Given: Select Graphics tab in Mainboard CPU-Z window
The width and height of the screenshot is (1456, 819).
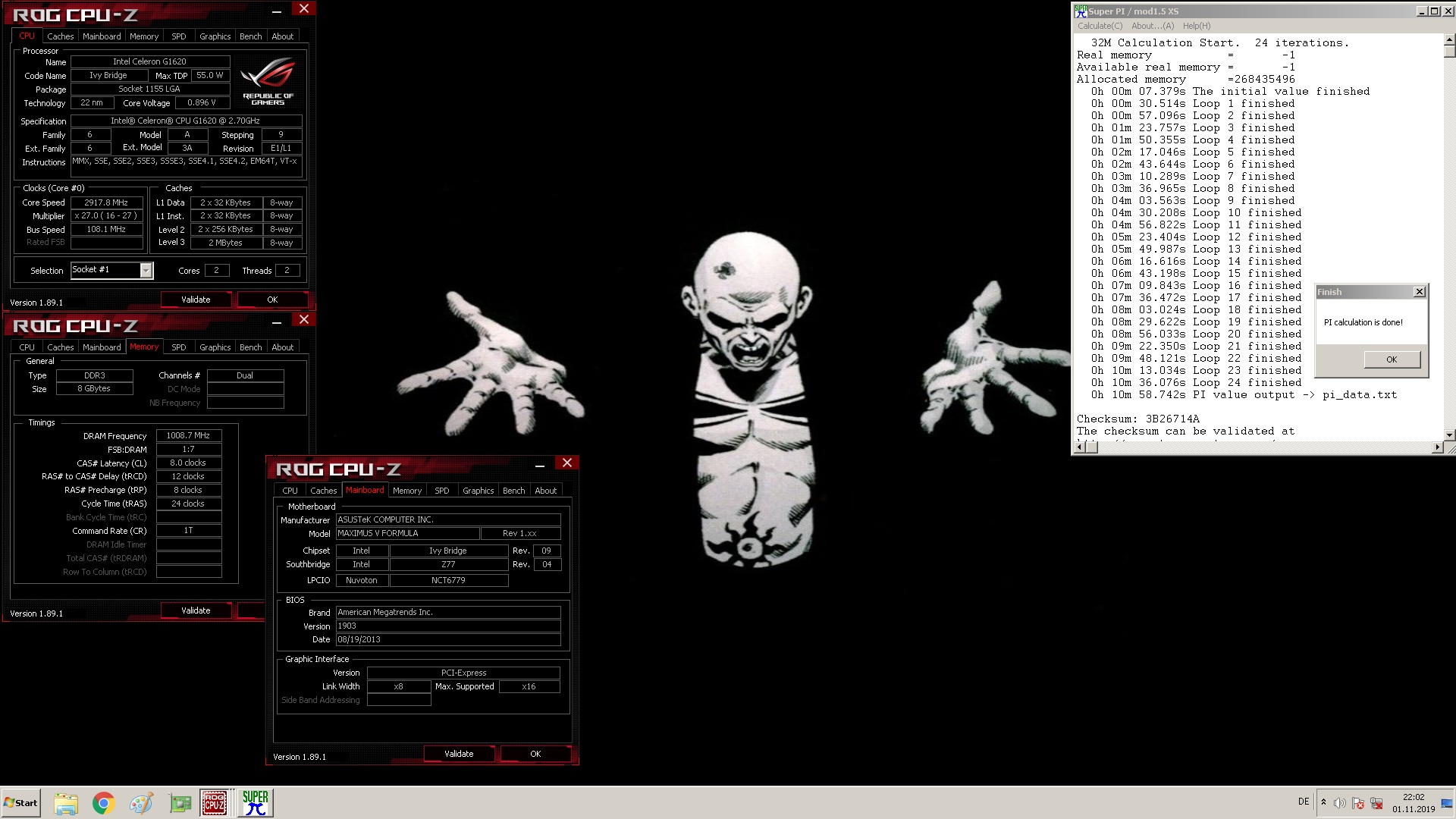Looking at the screenshot, I should pos(478,491).
